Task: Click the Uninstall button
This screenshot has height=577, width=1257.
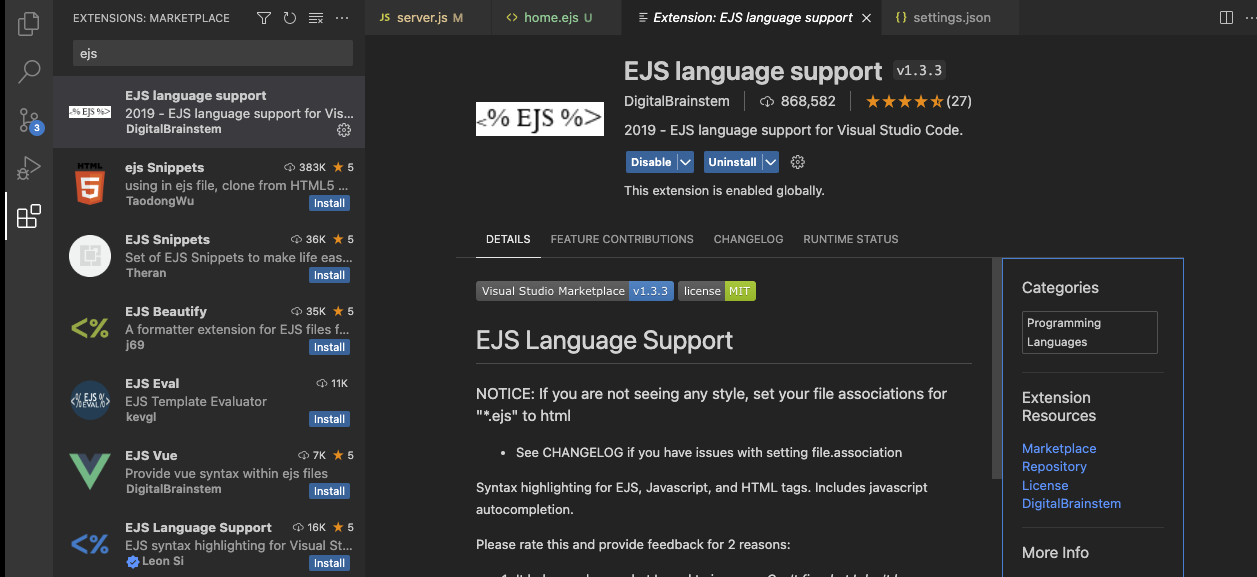Action: tap(732, 162)
